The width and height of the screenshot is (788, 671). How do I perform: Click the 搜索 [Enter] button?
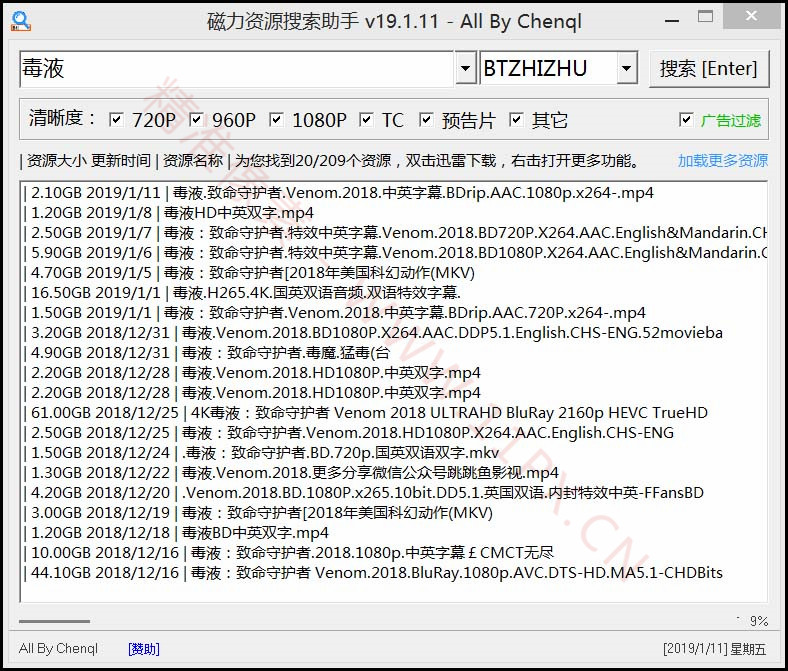click(x=709, y=69)
